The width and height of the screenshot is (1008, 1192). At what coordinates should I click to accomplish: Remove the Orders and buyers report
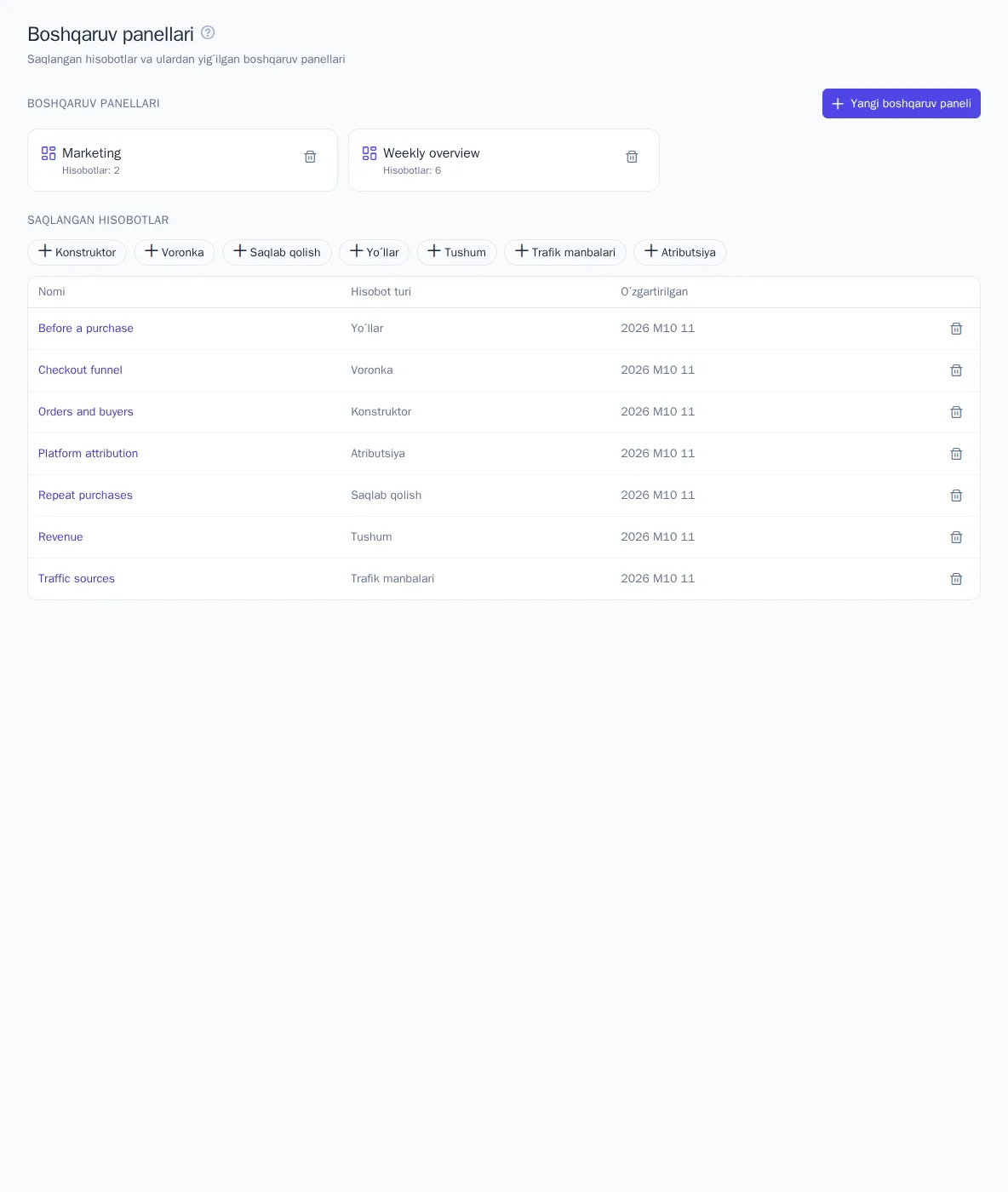956,412
